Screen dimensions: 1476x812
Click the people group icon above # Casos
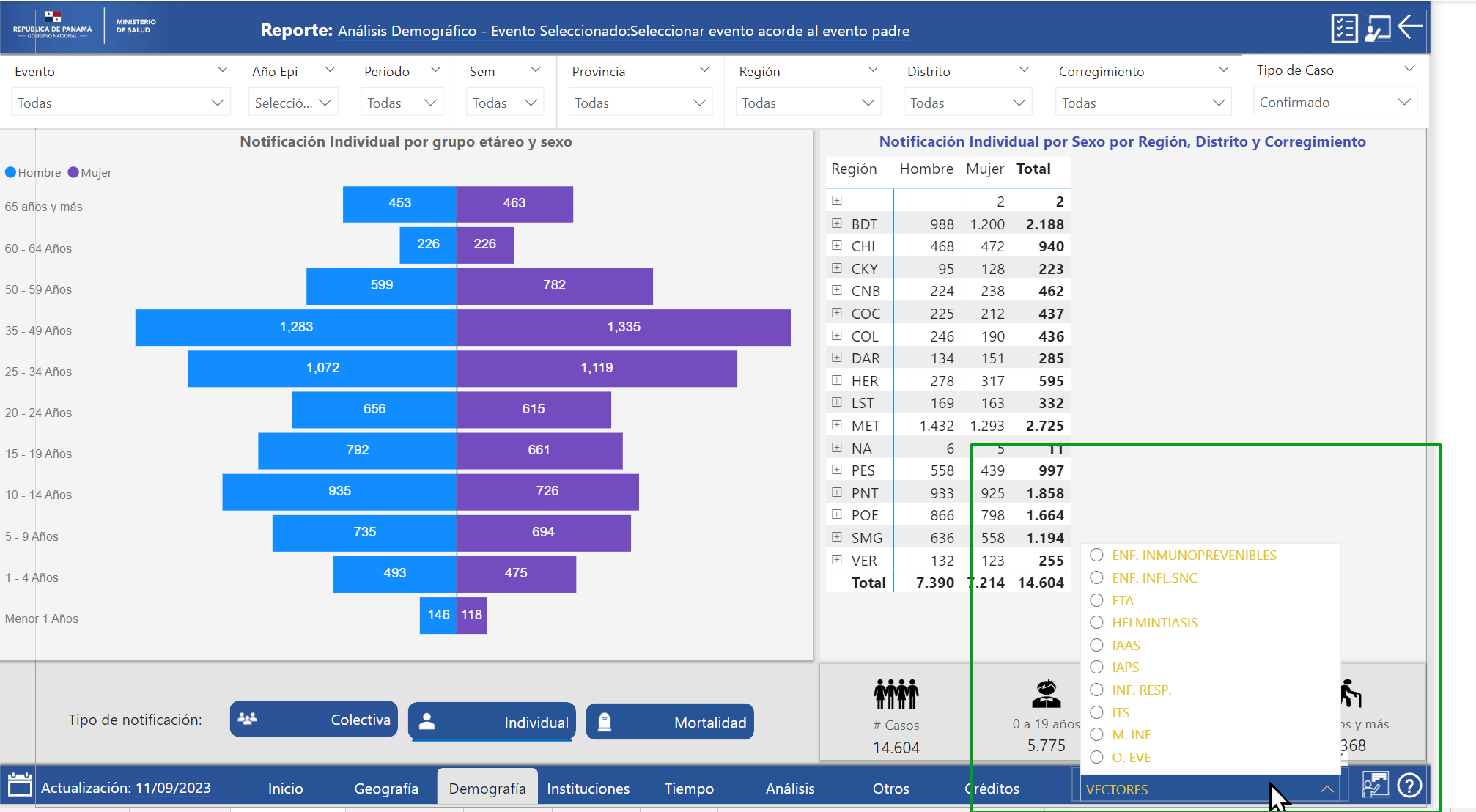(x=896, y=694)
